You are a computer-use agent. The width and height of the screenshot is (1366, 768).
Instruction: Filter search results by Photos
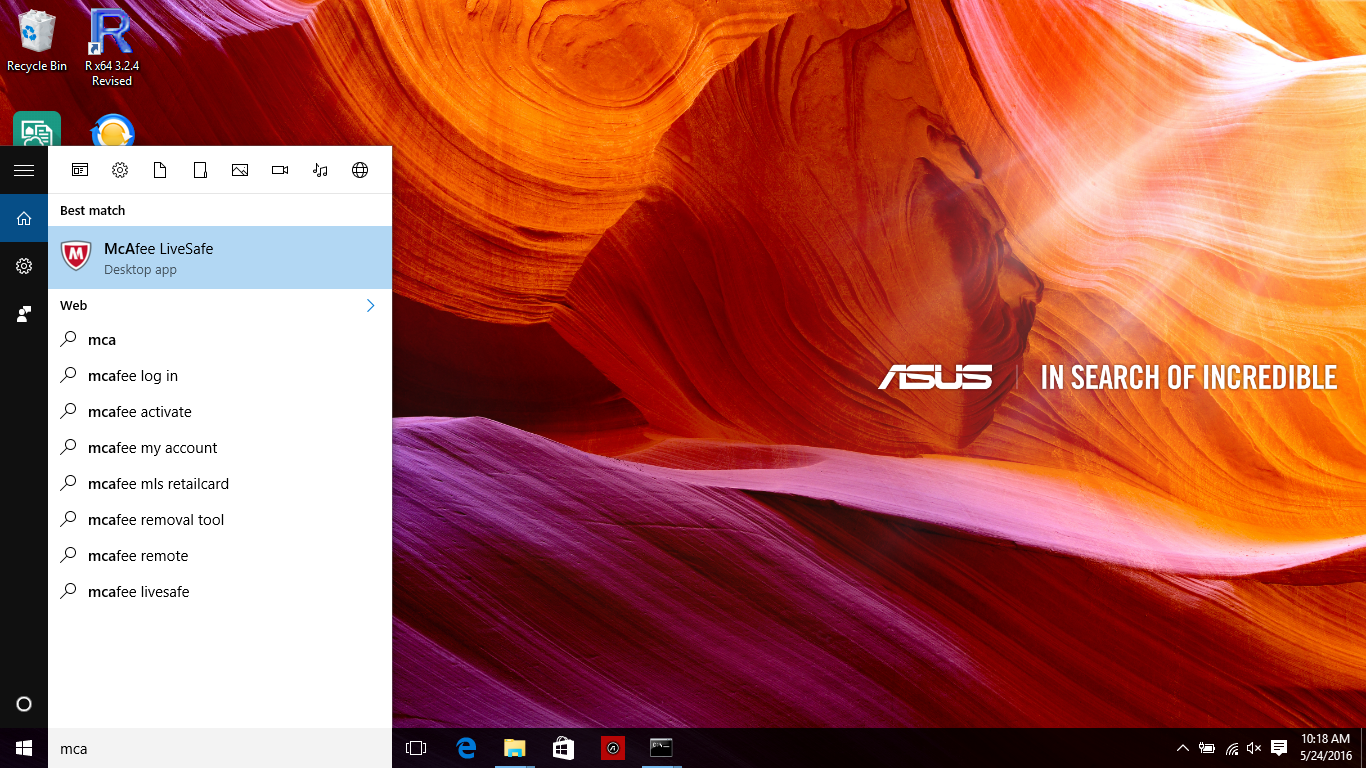tap(240, 170)
